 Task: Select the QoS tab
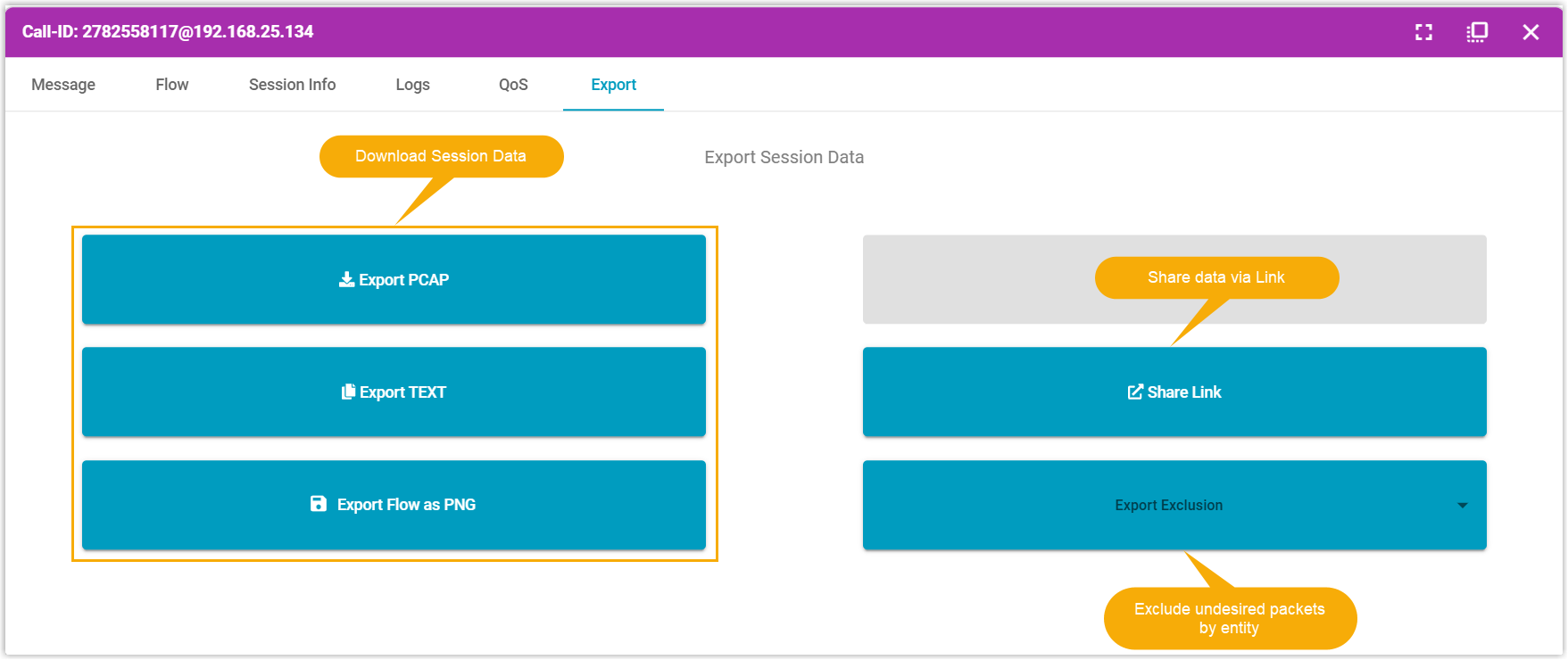point(513,85)
